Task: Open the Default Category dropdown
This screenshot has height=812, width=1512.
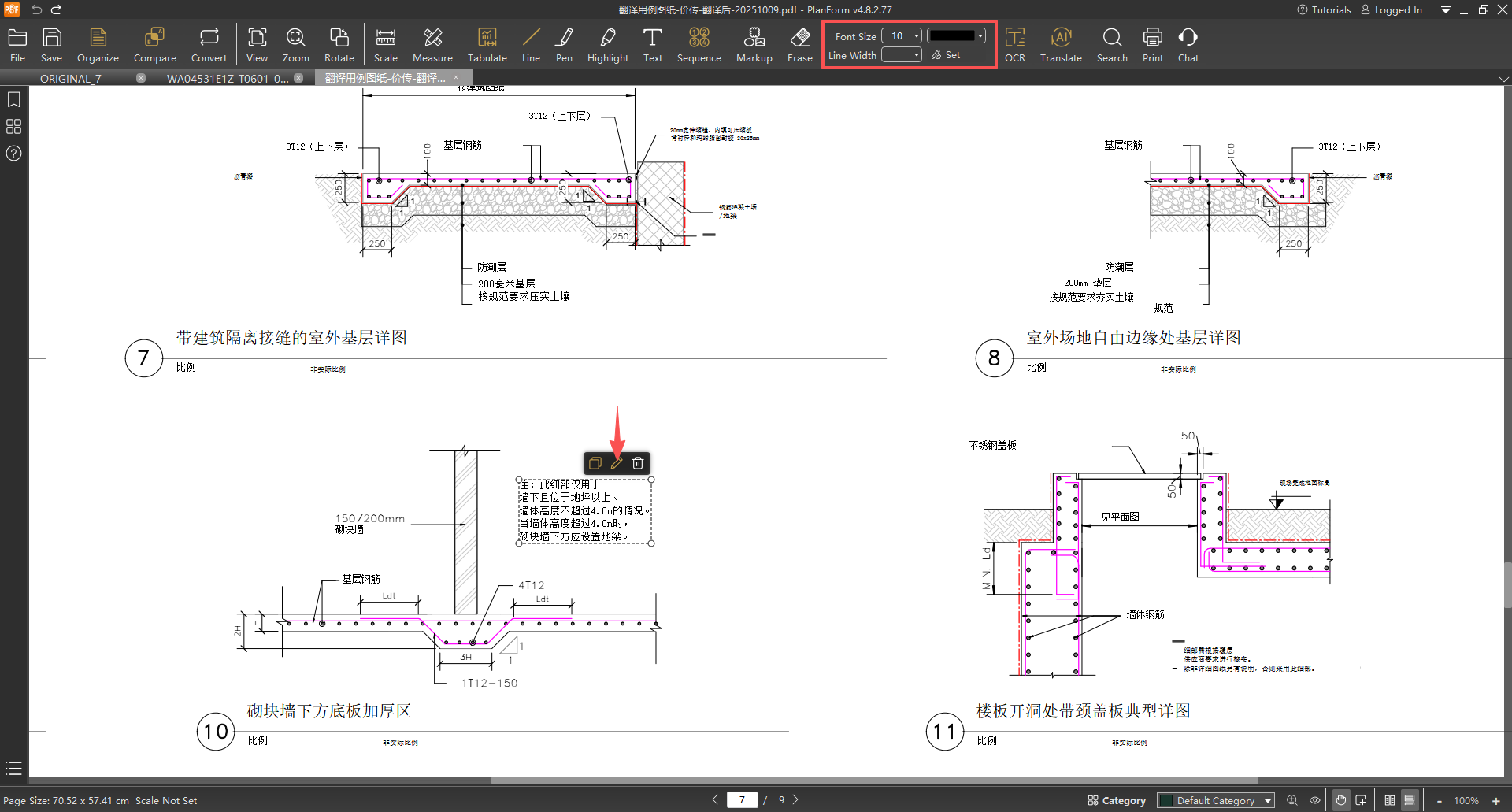Action: [x=1268, y=800]
